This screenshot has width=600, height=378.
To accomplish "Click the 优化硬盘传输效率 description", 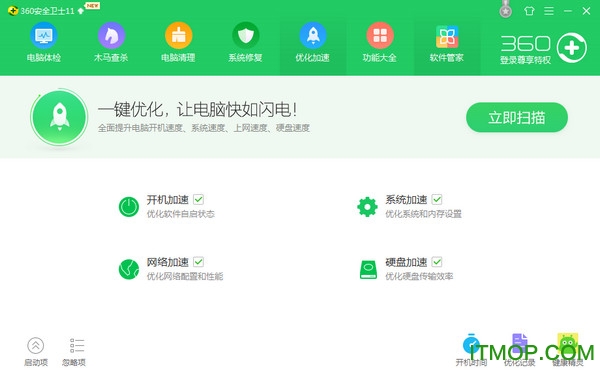I will [x=419, y=276].
